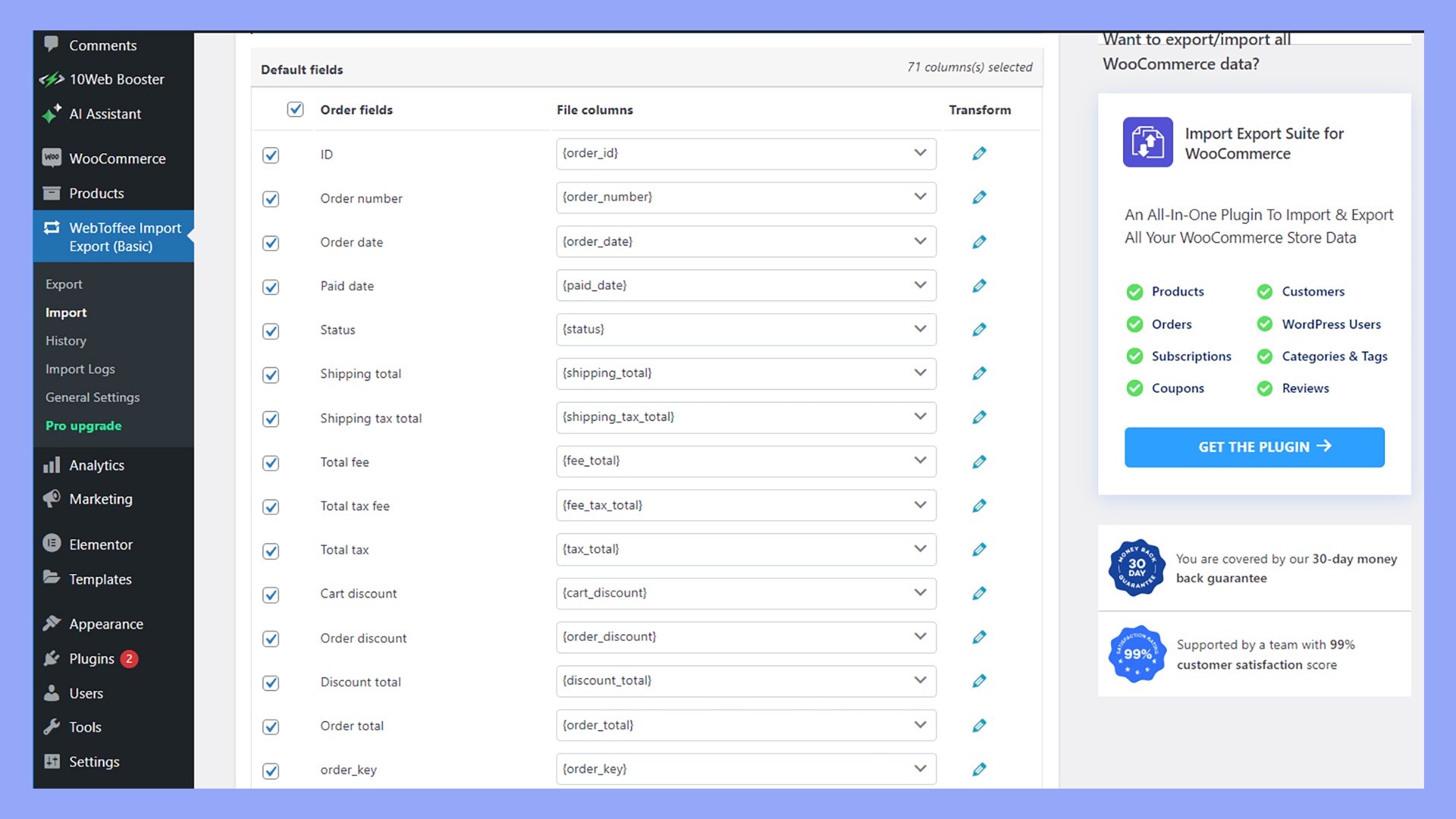1456x819 pixels.
Task: Go to General Settings submenu
Action: pyautogui.click(x=93, y=397)
